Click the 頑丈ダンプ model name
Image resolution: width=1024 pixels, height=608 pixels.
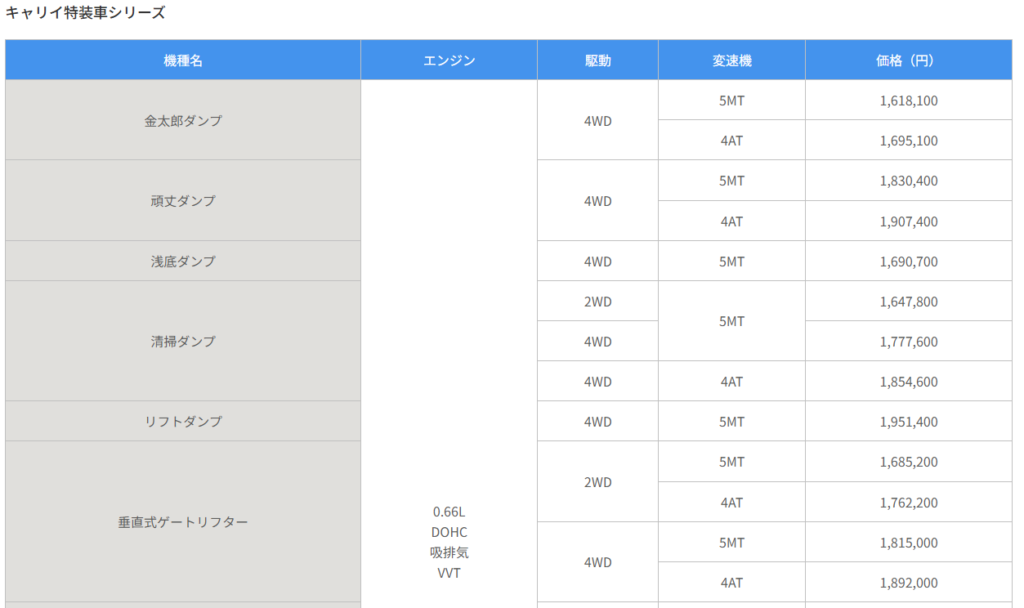(x=183, y=201)
